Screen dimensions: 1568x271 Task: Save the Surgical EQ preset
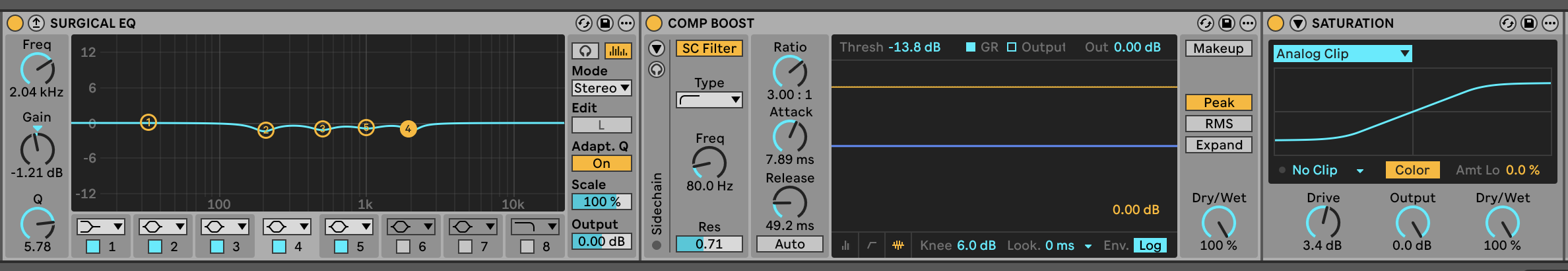point(605,23)
